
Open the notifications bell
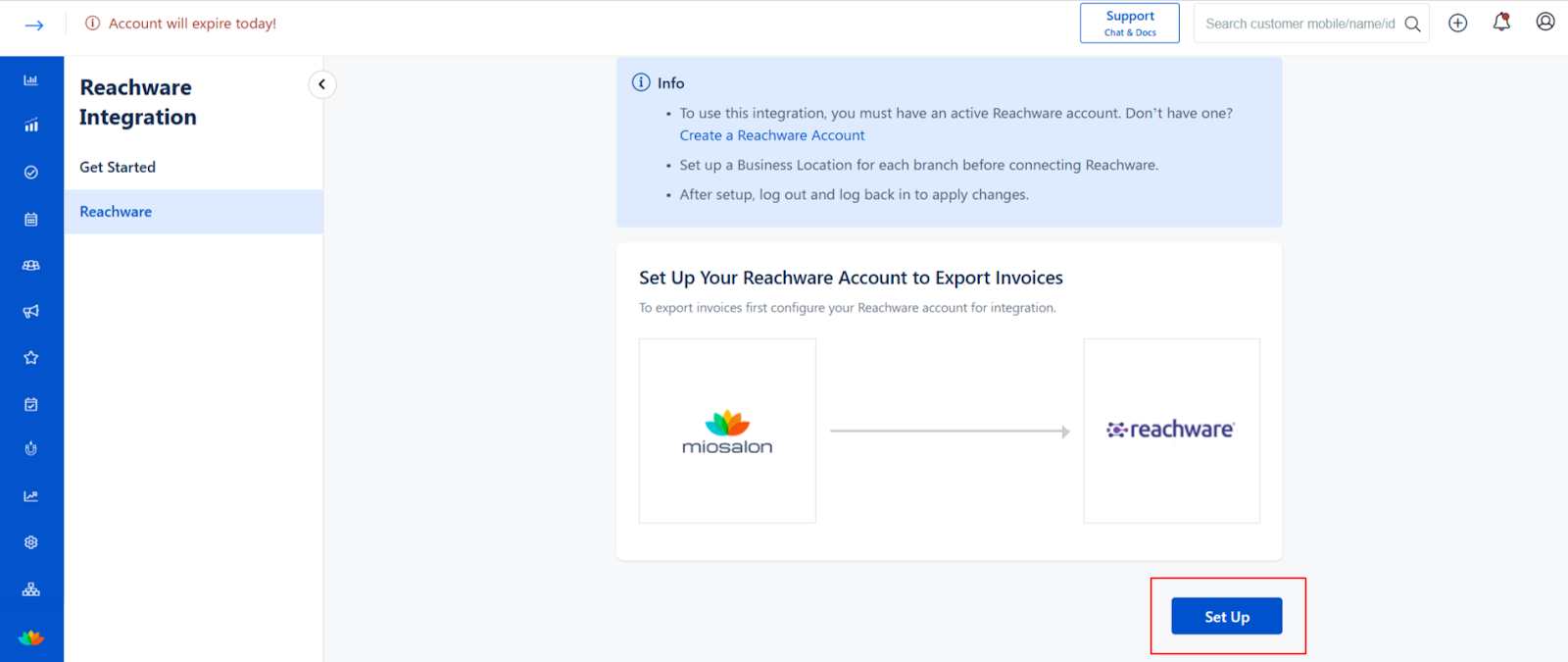click(1501, 22)
